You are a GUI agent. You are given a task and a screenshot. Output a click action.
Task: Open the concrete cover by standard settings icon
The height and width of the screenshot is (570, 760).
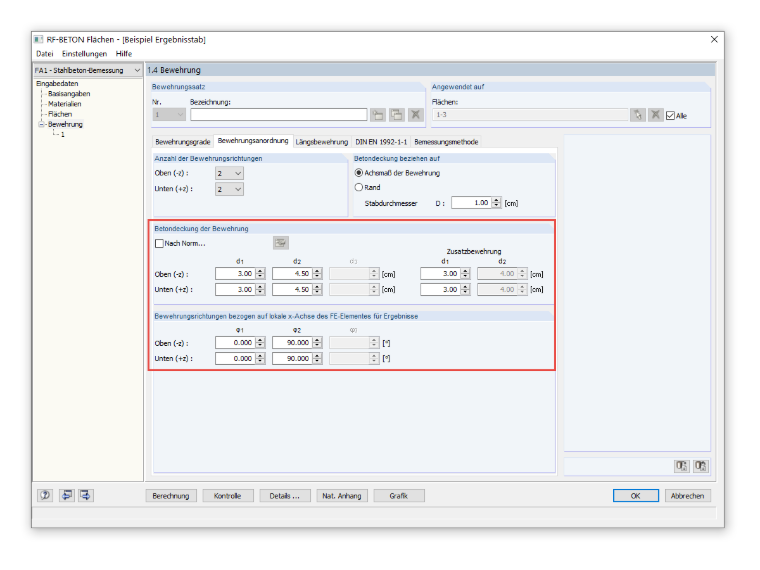[x=281, y=243]
